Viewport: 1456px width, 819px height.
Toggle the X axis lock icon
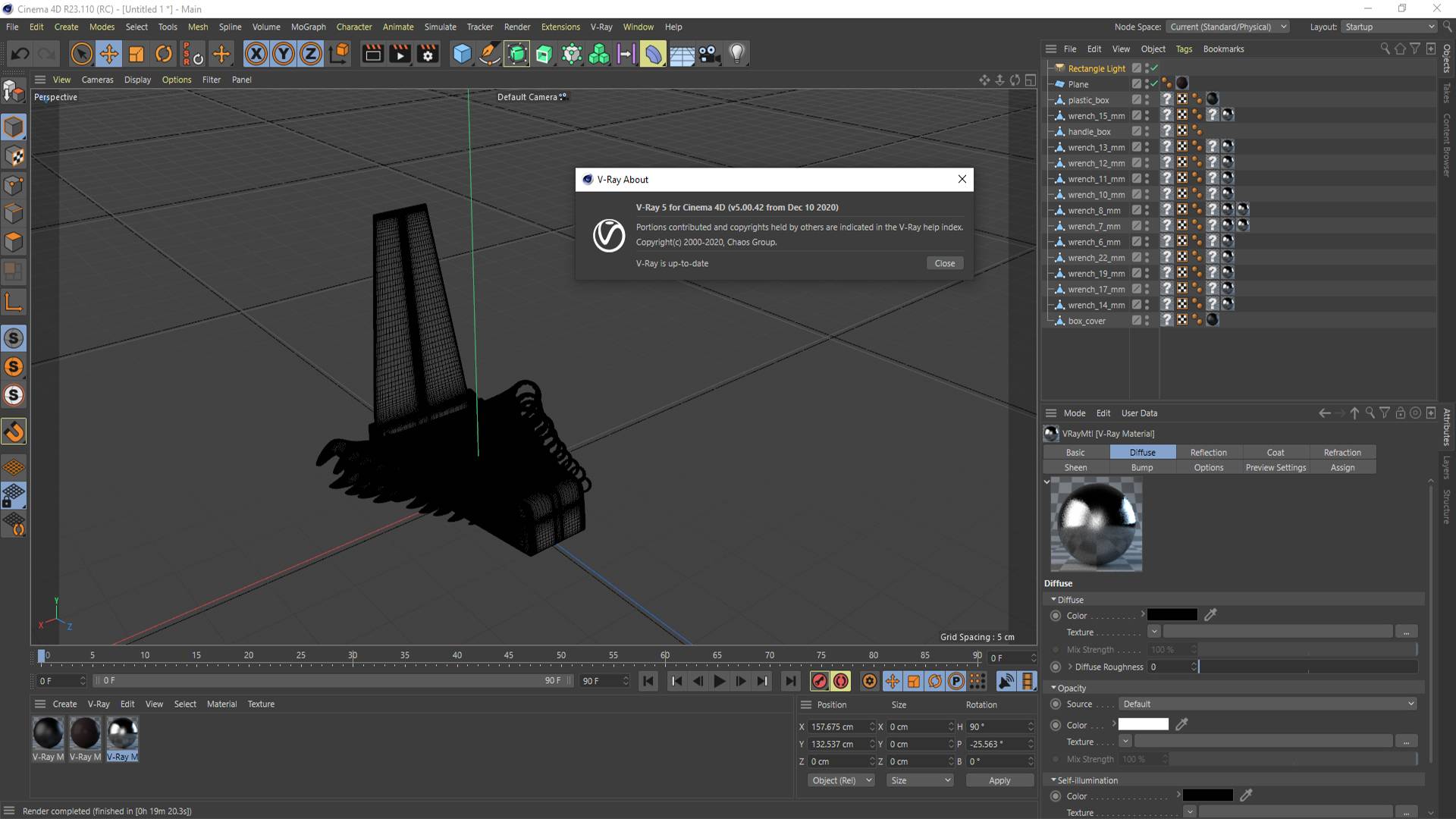pos(256,54)
